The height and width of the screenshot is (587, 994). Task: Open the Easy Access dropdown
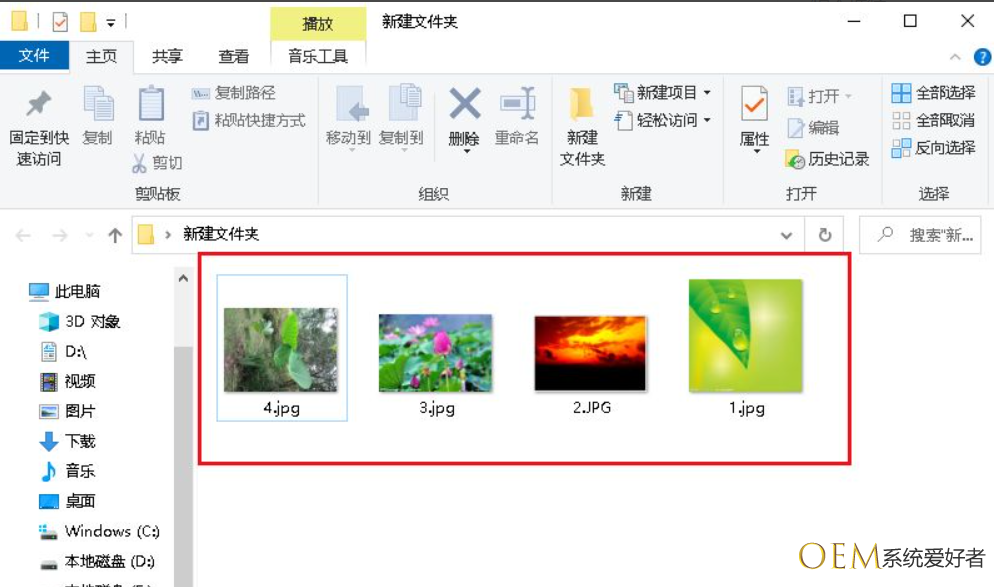click(707, 121)
